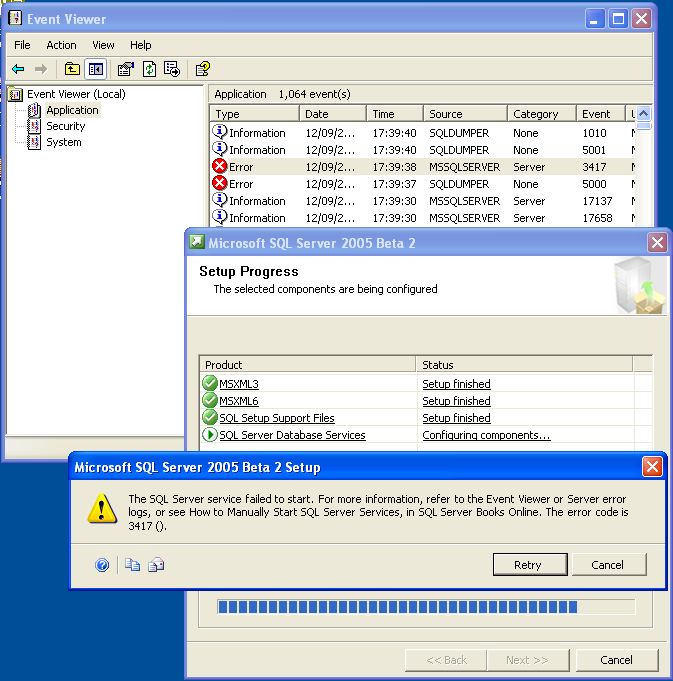This screenshot has width=673, height=681.
Task: Select the Application log in tree
Action: click(x=73, y=110)
